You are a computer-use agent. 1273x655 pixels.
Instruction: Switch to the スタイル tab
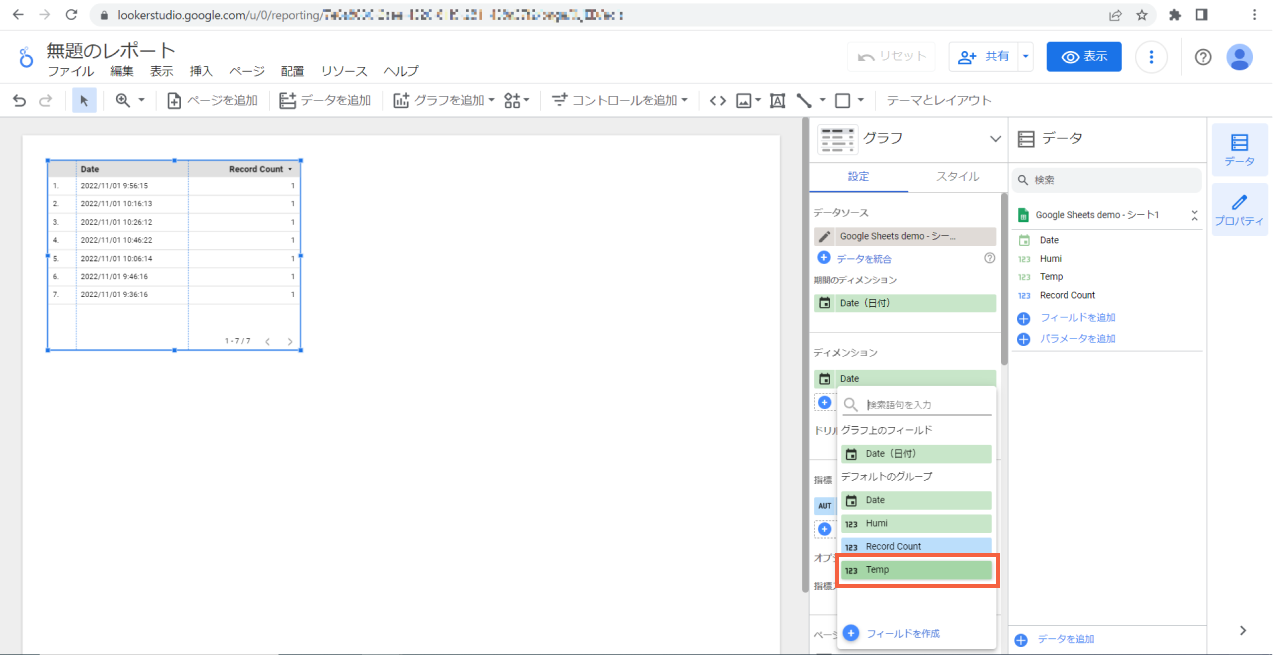(x=957, y=175)
